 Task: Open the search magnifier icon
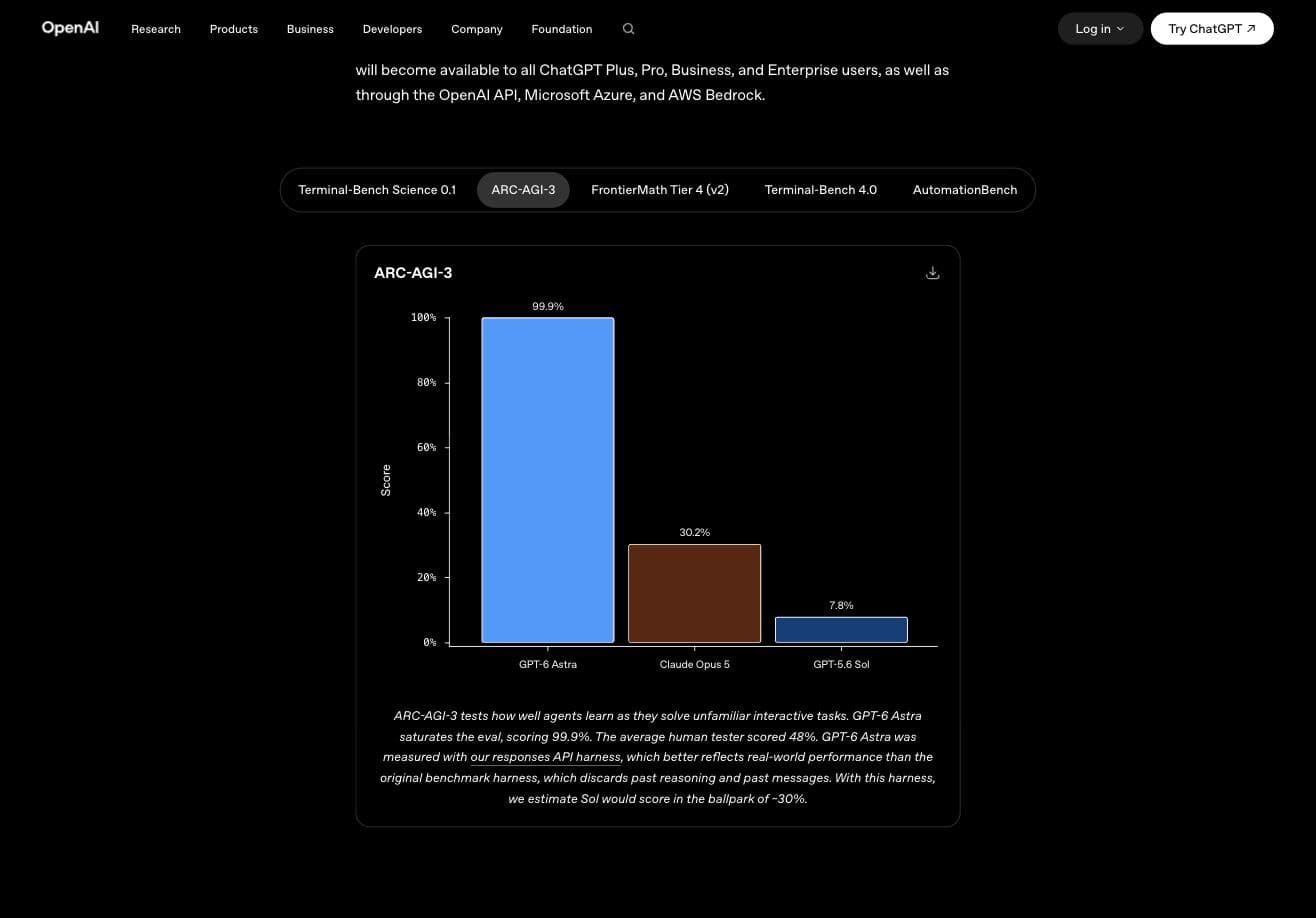(x=628, y=29)
